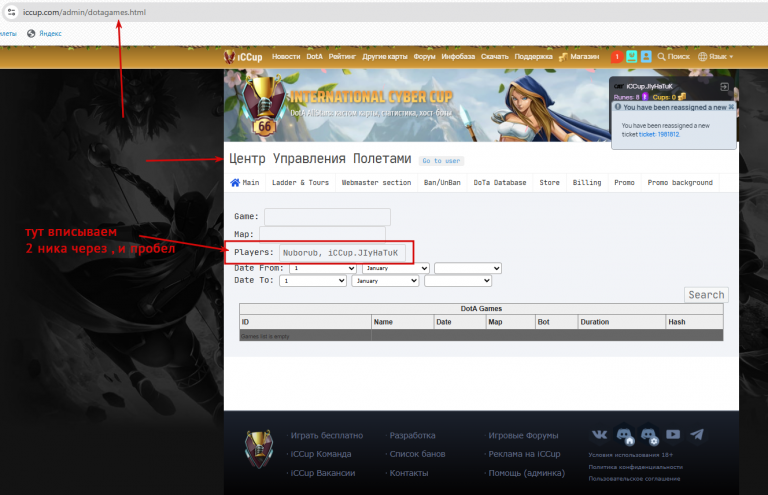Open Политика конфиденциальности footer link
The height and width of the screenshot is (495, 768).
636,467
